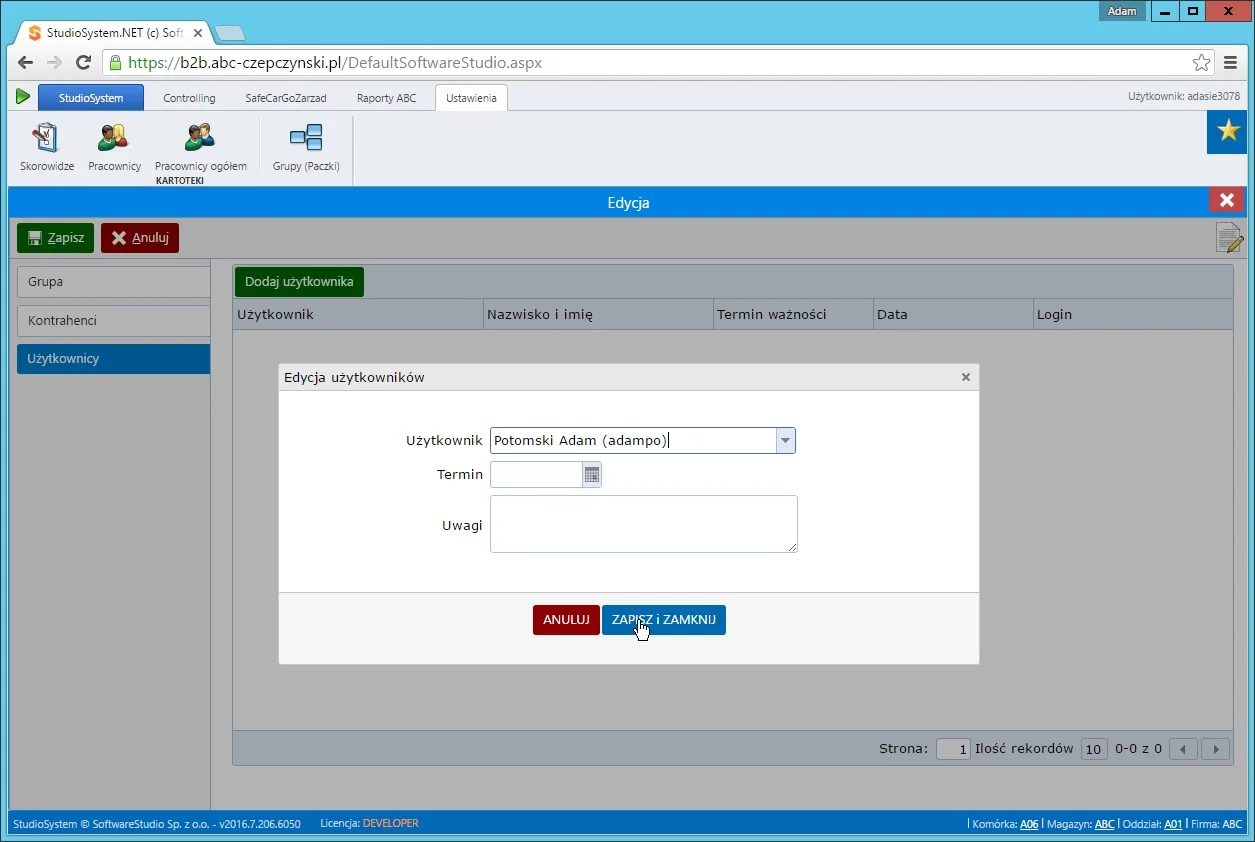Close the Edycja panel with red X
Viewport: 1255px width, 842px height.
click(1227, 199)
